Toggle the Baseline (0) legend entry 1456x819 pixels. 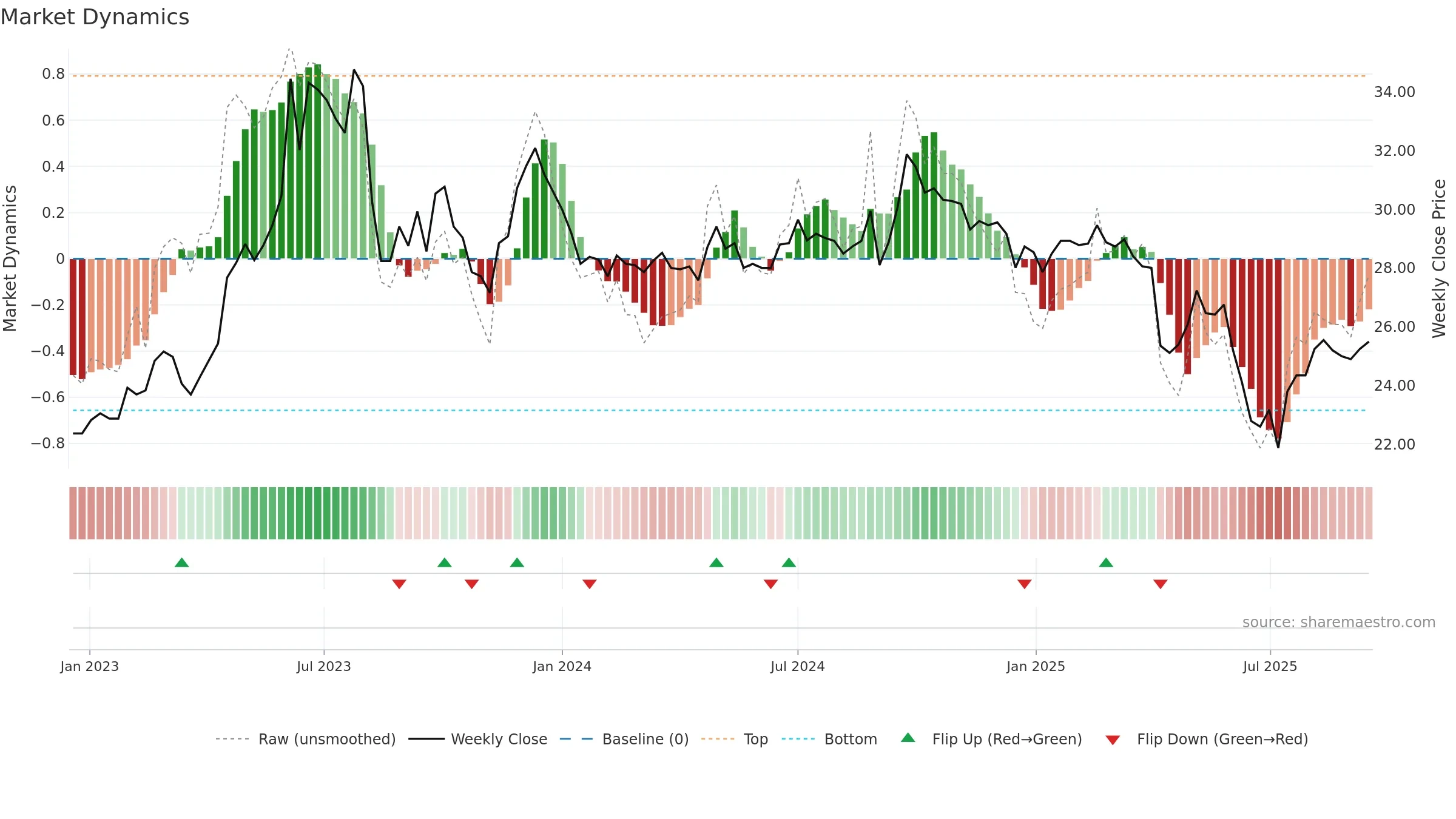pos(624,739)
